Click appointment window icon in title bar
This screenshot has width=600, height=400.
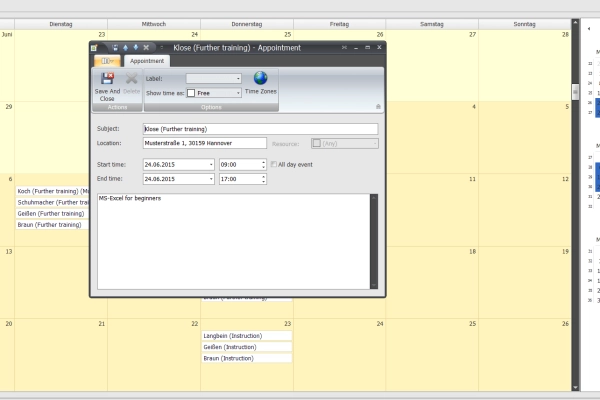[94, 48]
